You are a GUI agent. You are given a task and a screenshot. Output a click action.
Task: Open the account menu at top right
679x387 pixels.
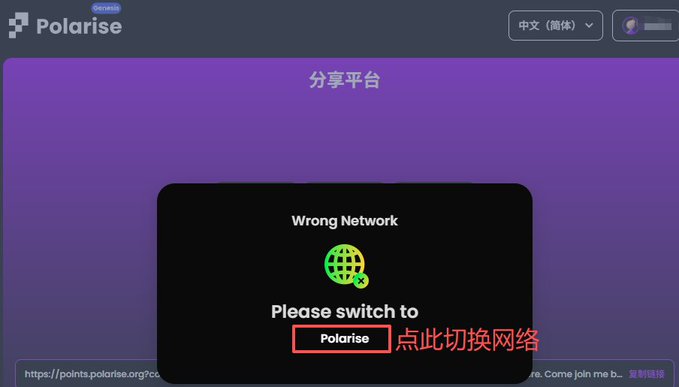click(x=645, y=26)
